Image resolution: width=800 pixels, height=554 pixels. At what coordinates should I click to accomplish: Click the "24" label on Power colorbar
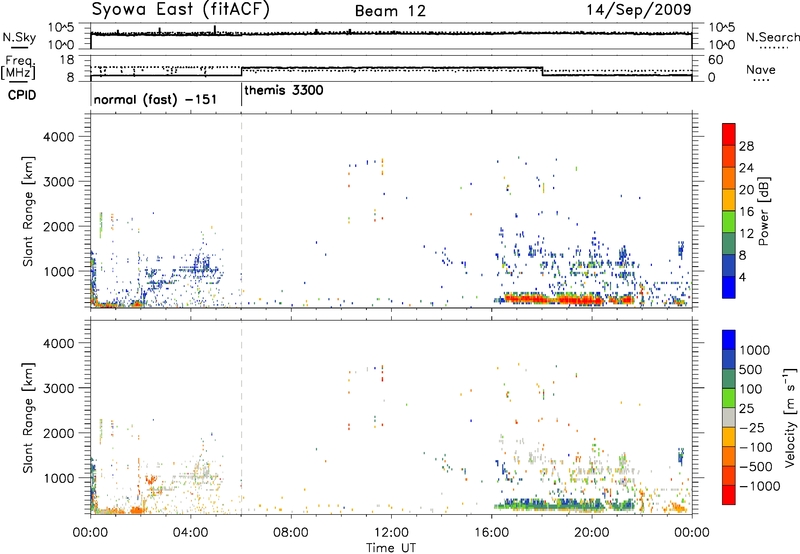pyautogui.click(x=746, y=168)
